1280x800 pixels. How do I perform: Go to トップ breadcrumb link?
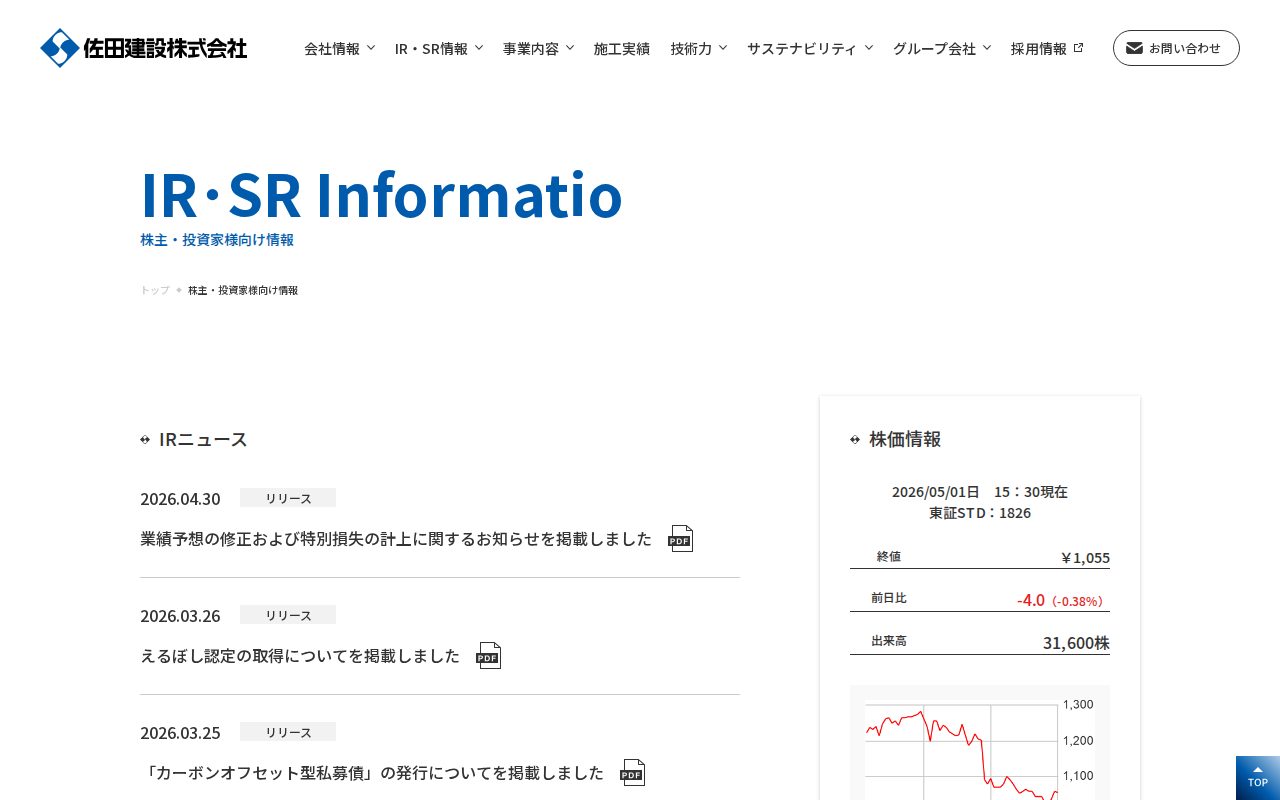pyautogui.click(x=155, y=290)
